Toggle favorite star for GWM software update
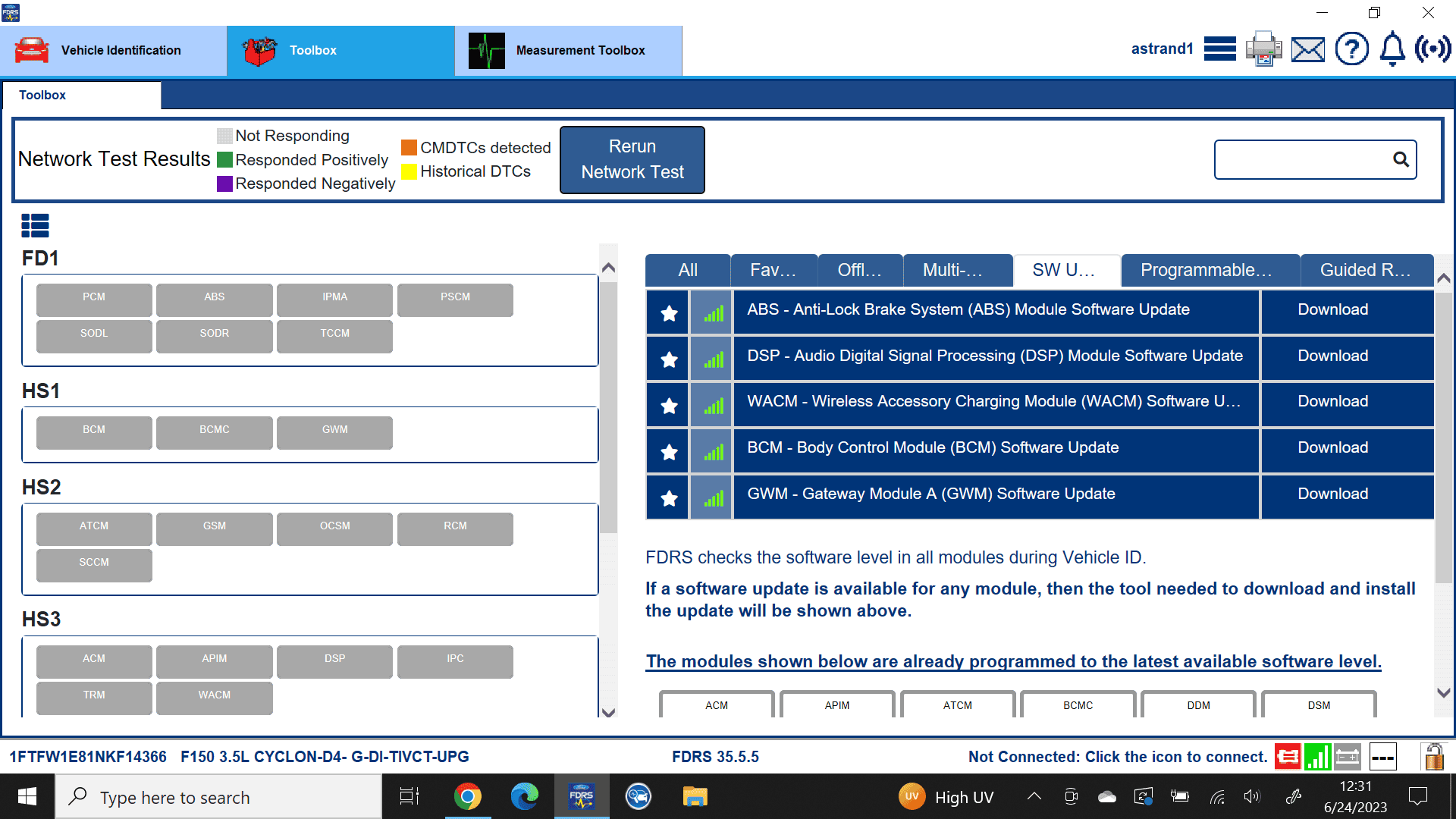This screenshot has height=819, width=1456. click(x=668, y=498)
